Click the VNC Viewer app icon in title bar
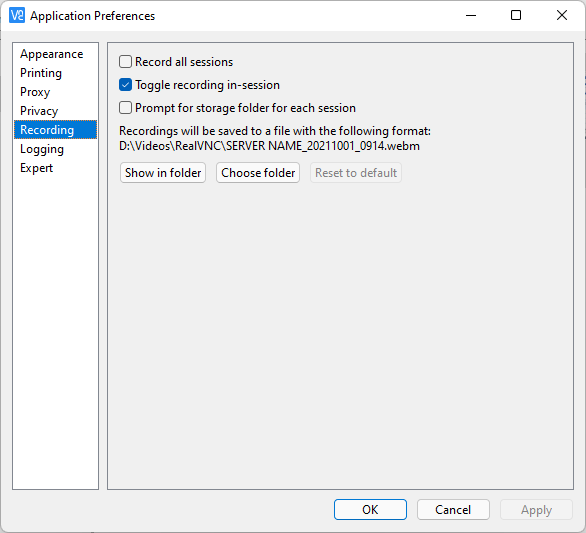 [x=17, y=15]
